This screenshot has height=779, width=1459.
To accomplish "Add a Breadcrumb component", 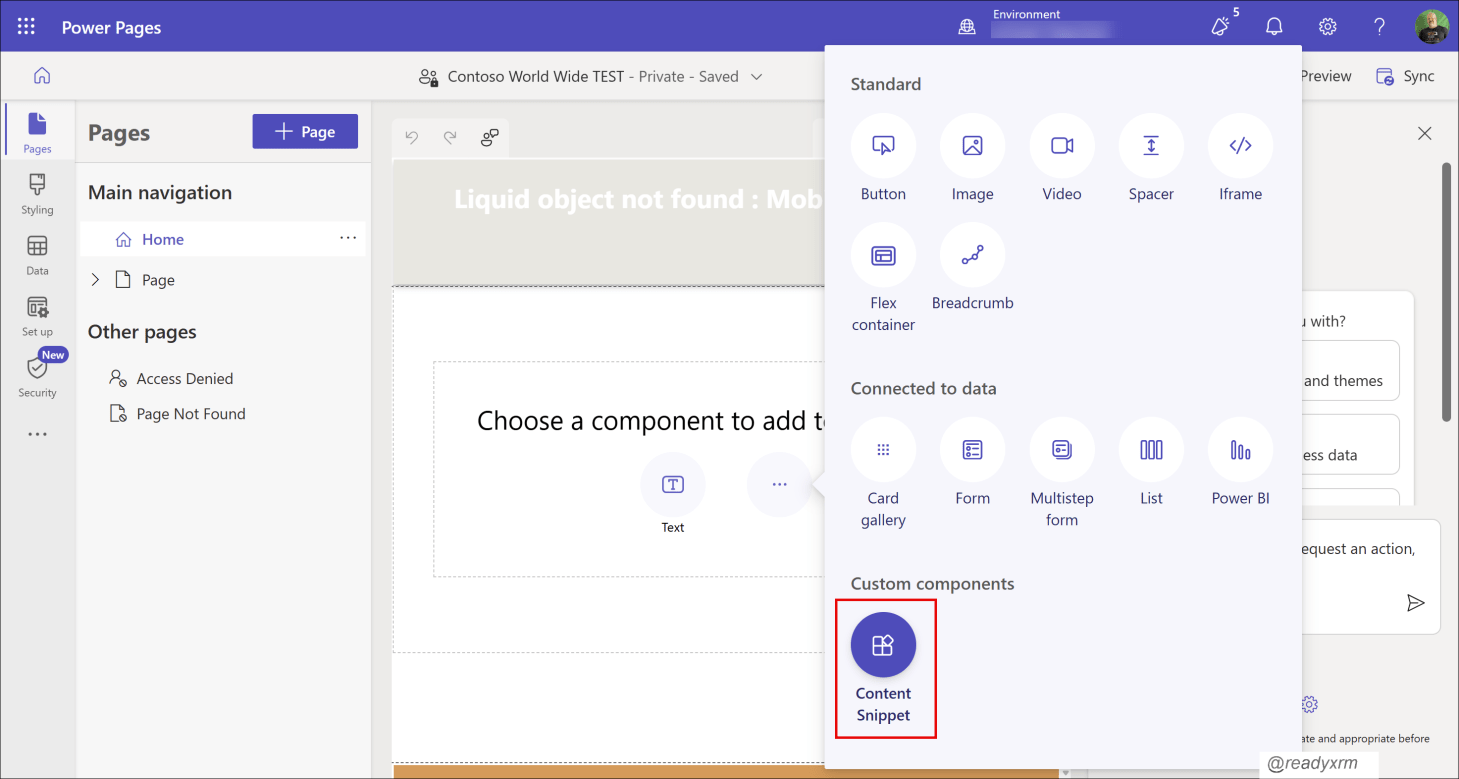I will coord(972,267).
